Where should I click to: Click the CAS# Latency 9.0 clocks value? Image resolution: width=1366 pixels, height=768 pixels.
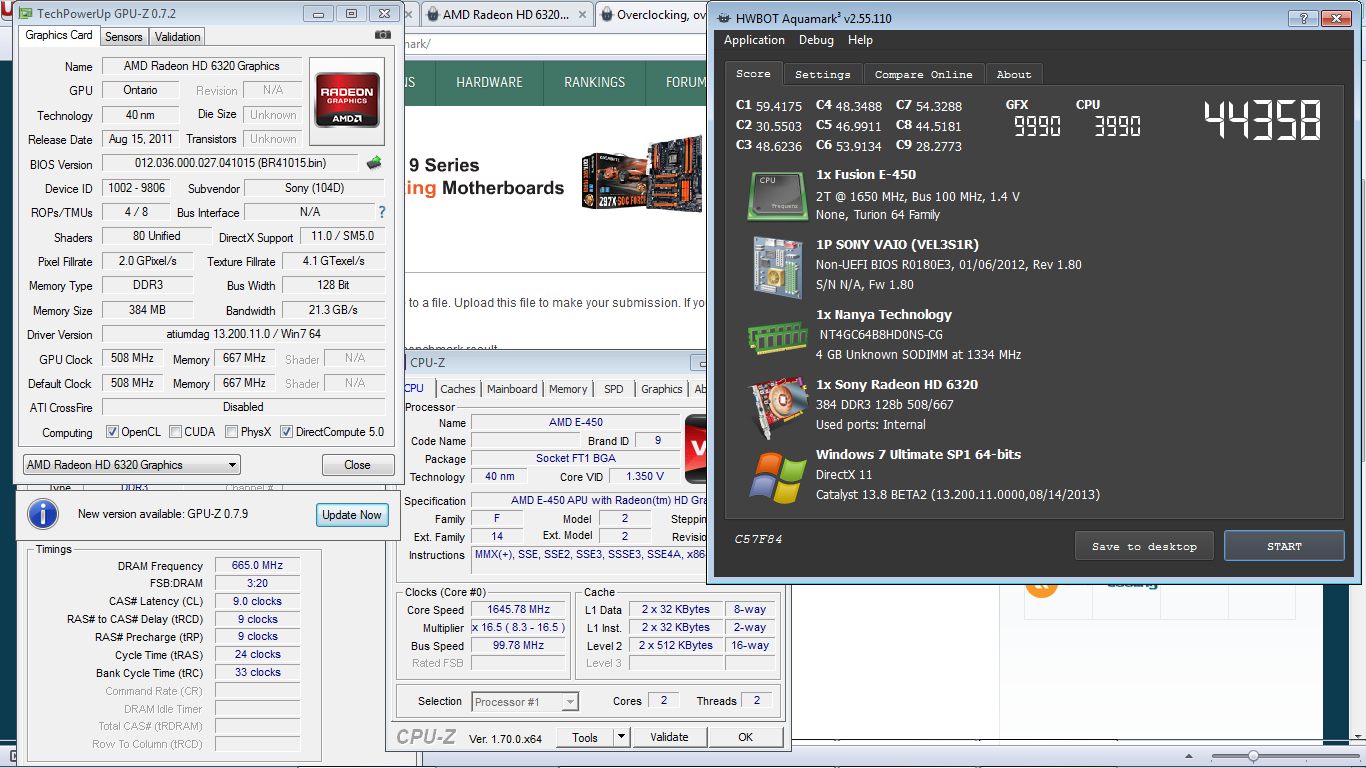tap(257, 602)
